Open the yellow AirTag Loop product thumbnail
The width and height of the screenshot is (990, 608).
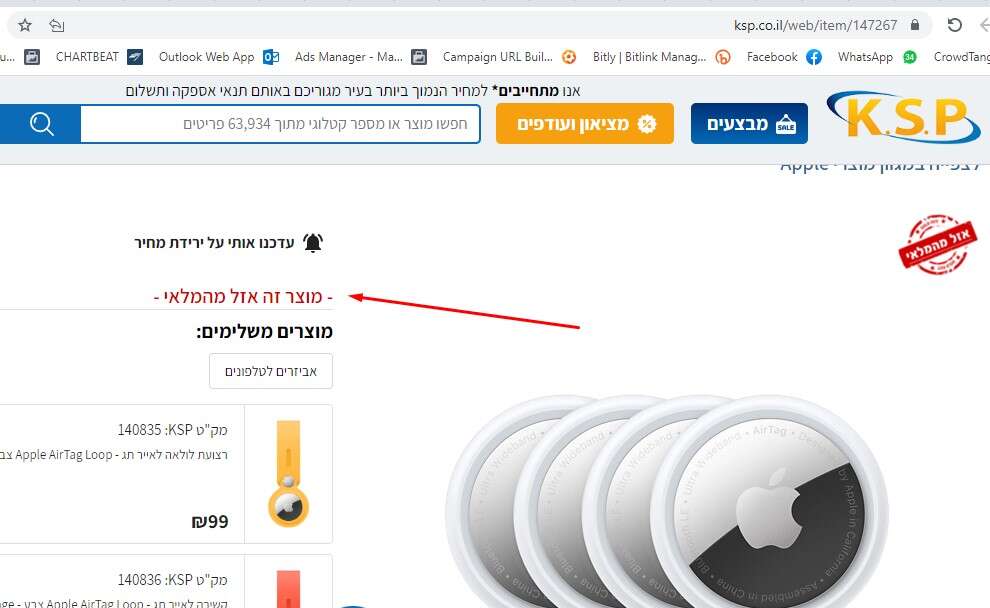coord(289,474)
